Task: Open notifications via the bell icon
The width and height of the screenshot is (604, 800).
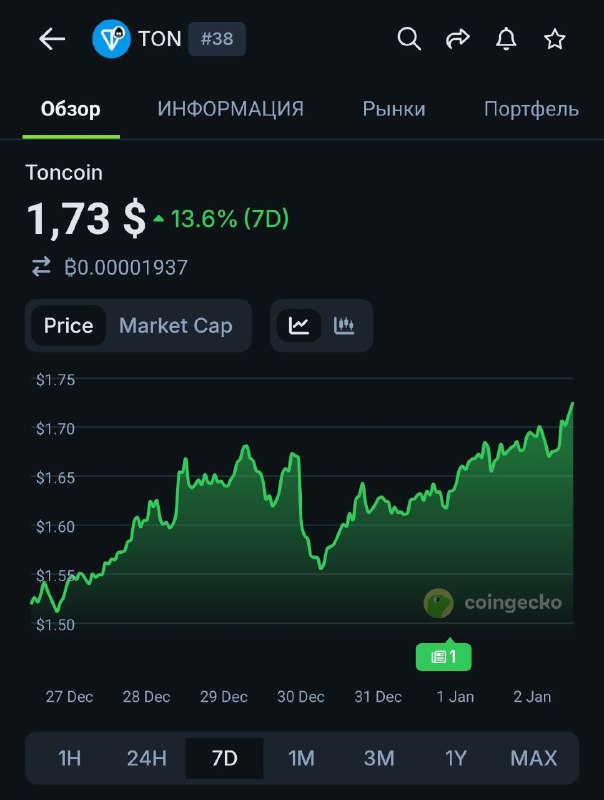Action: tap(506, 39)
